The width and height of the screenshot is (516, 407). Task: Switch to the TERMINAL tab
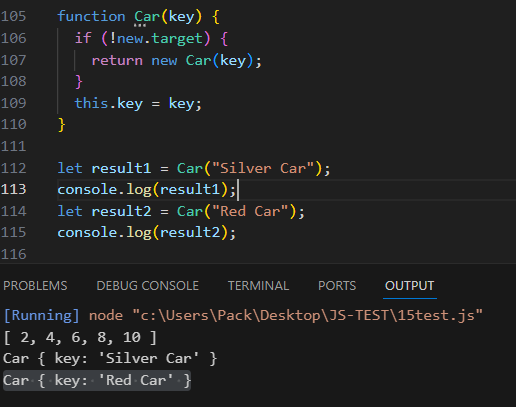pos(258,286)
